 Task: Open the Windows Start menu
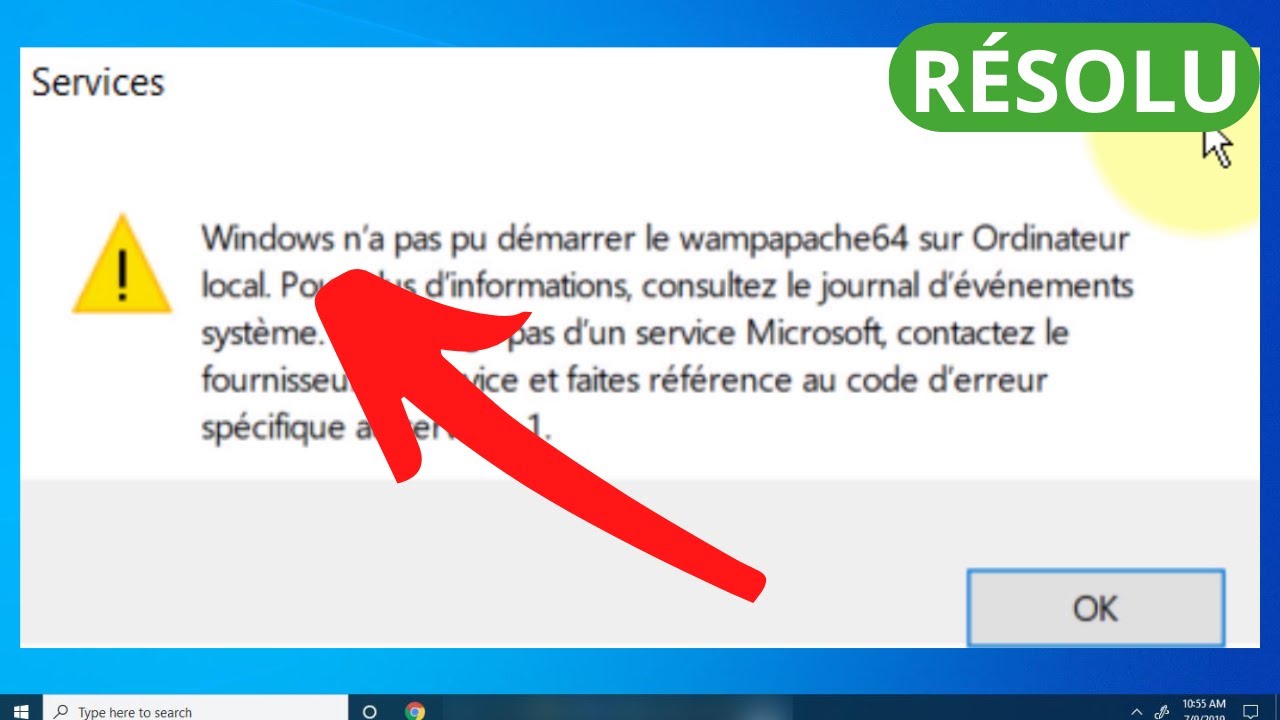(x=21, y=711)
